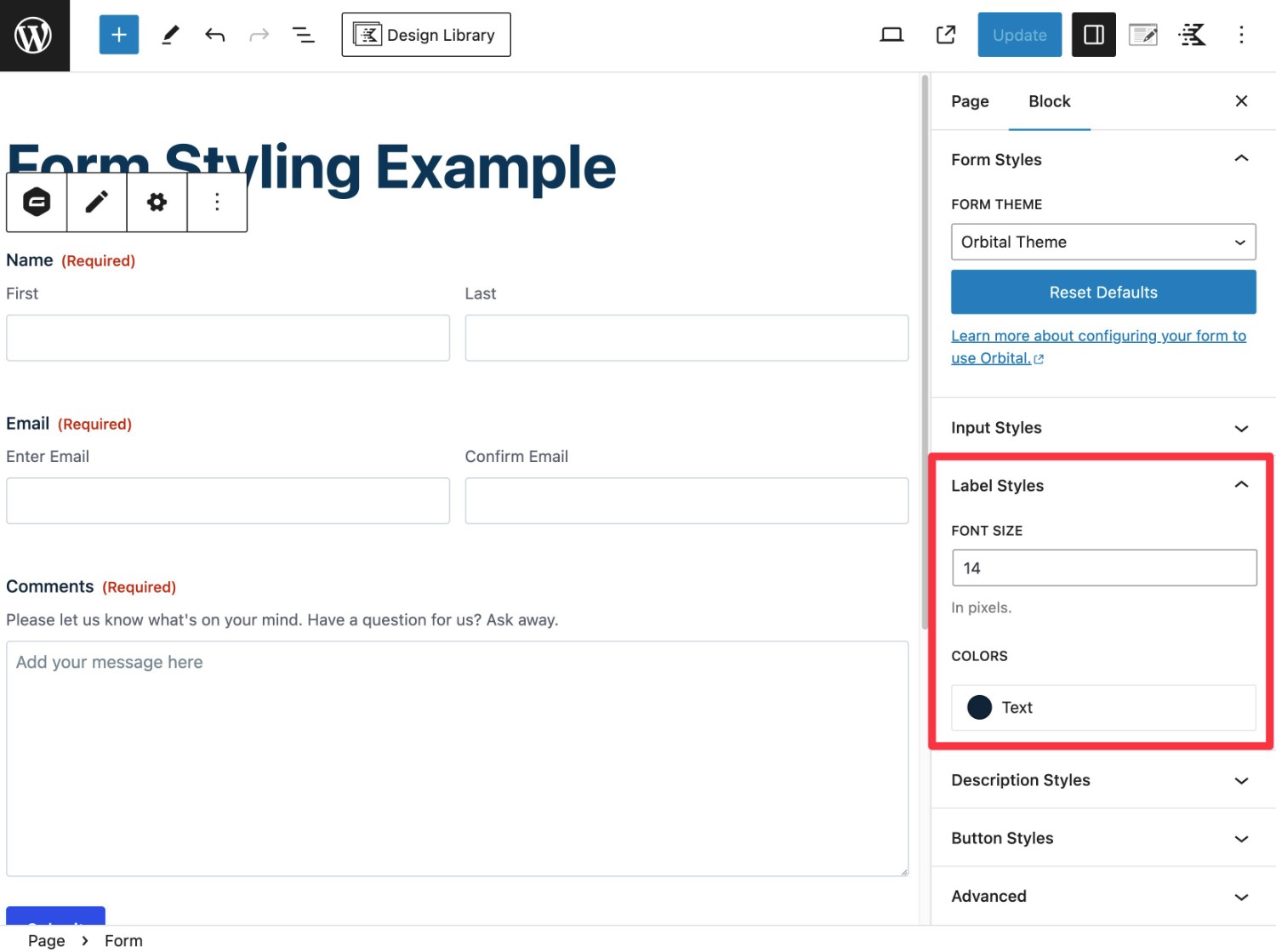
Task: Toggle the Settings sidebar panel button
Action: tap(1093, 35)
